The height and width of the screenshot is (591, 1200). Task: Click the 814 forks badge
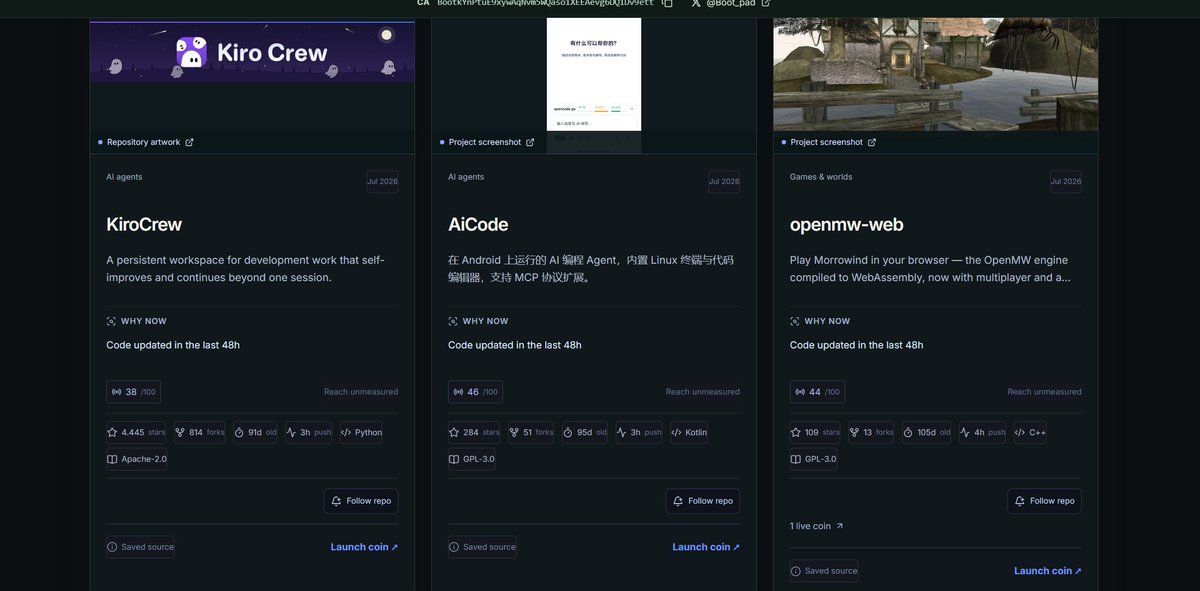tap(199, 432)
